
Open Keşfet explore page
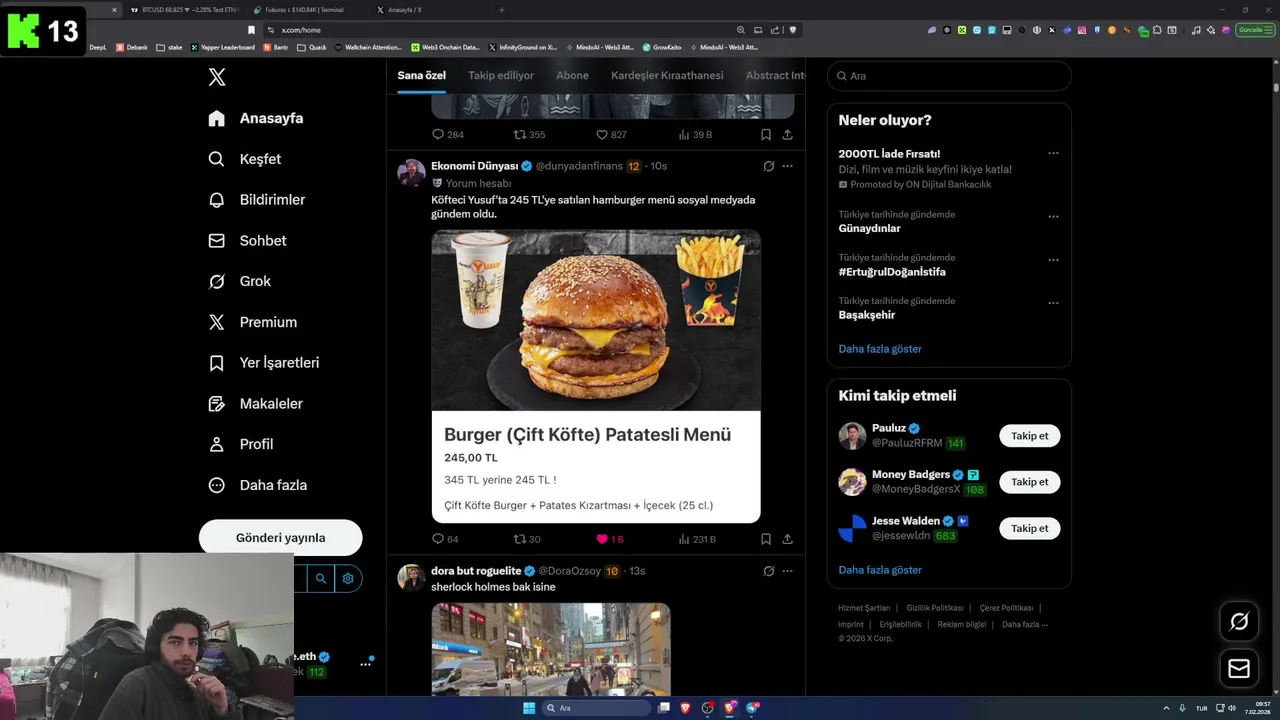click(x=244, y=159)
